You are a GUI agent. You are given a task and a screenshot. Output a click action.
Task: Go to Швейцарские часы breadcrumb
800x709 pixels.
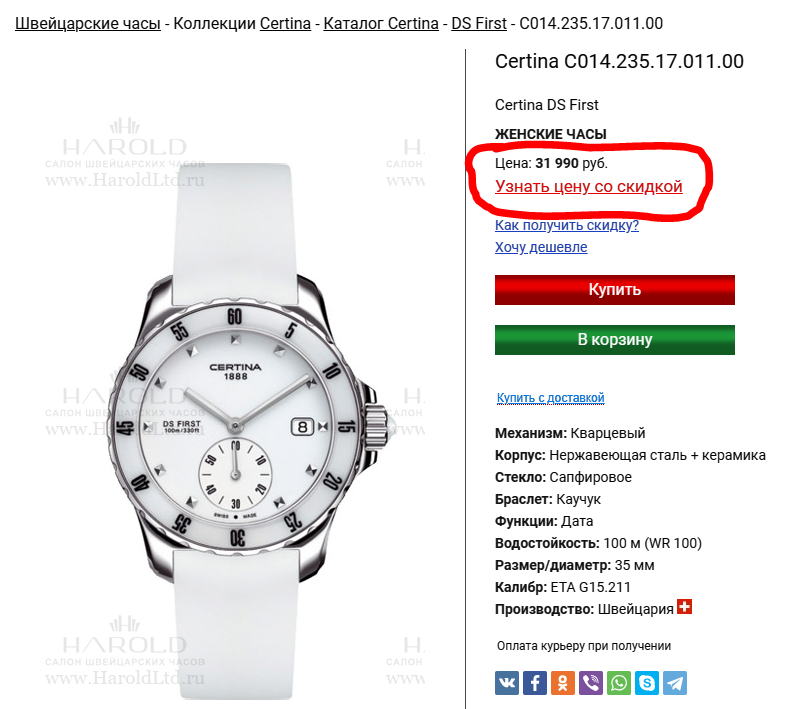coord(88,23)
